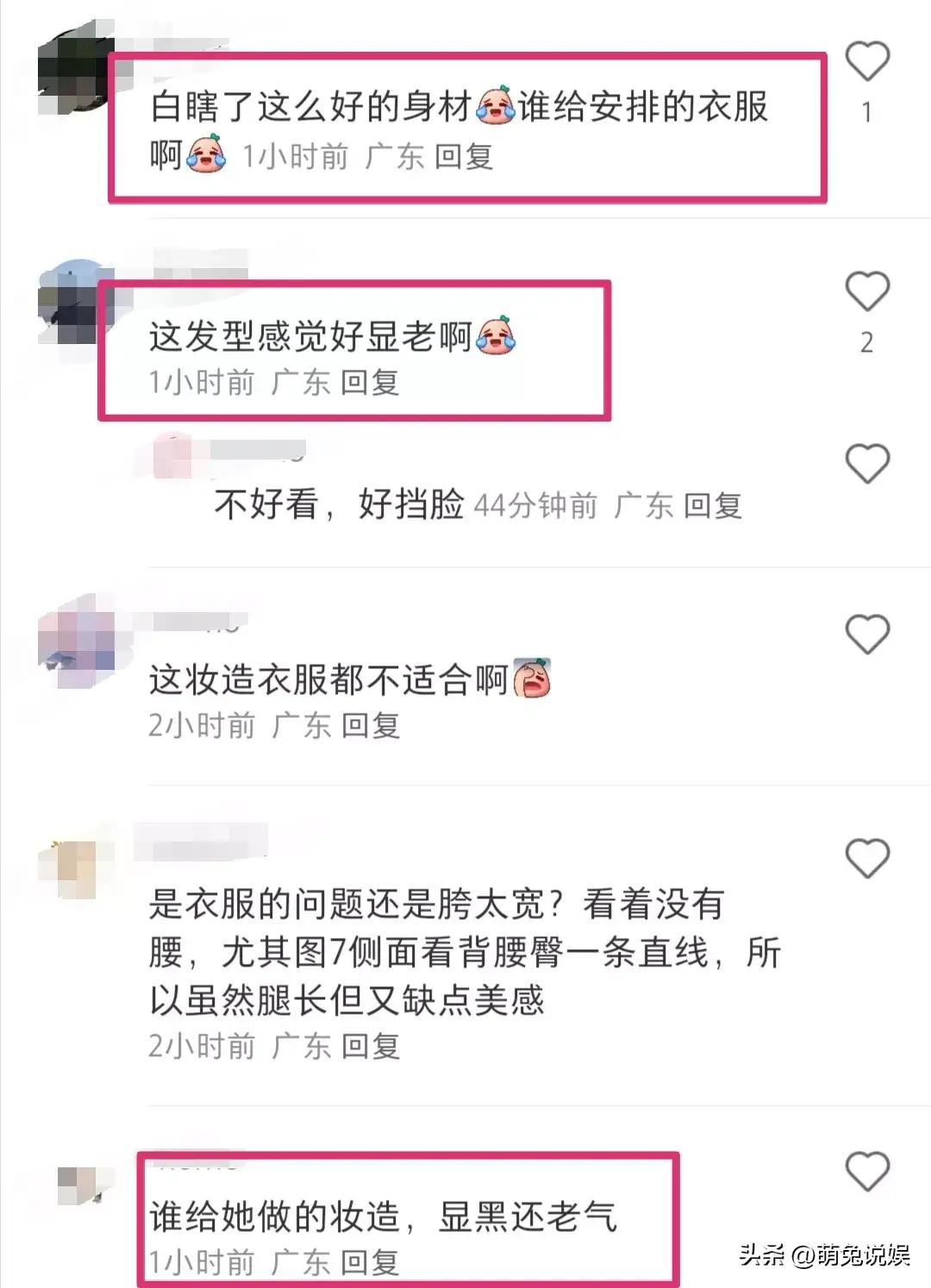Reply to the comment 白瞎了这么好的身材
The image size is (931, 1288).
pos(464,157)
